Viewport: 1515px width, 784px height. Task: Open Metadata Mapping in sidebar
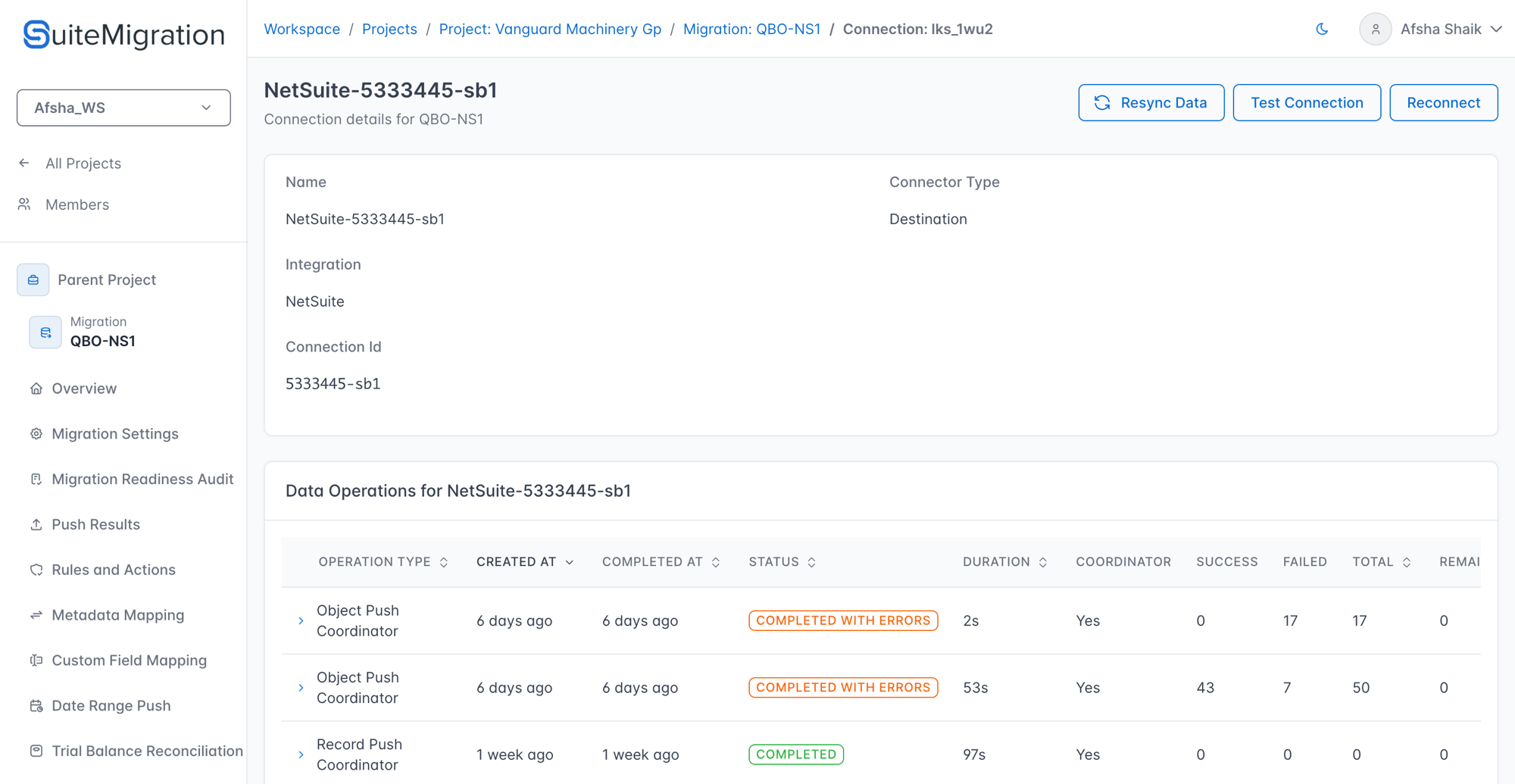[x=117, y=615]
